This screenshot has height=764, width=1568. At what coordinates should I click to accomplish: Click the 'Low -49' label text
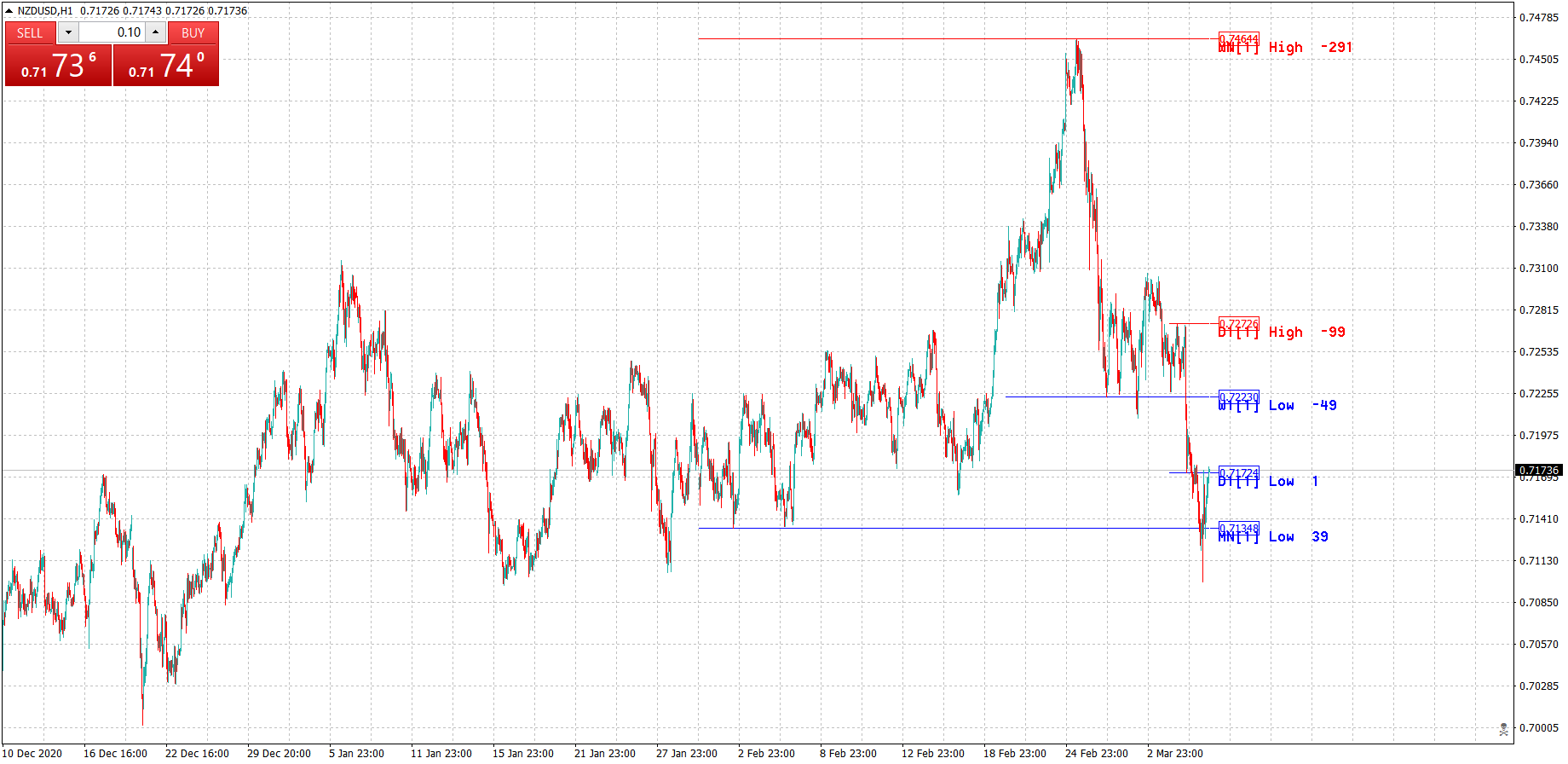click(x=1303, y=406)
